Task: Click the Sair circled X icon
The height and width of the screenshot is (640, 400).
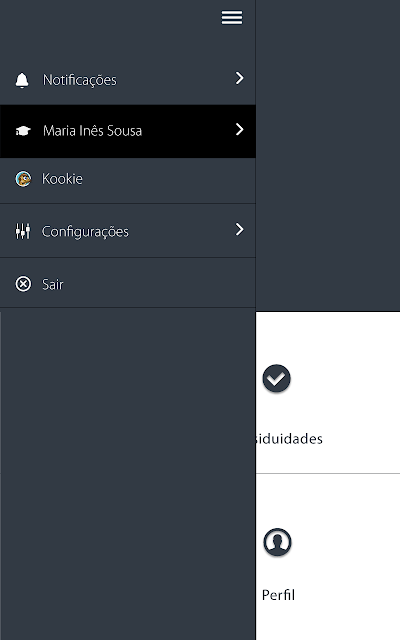Action: coord(23,284)
